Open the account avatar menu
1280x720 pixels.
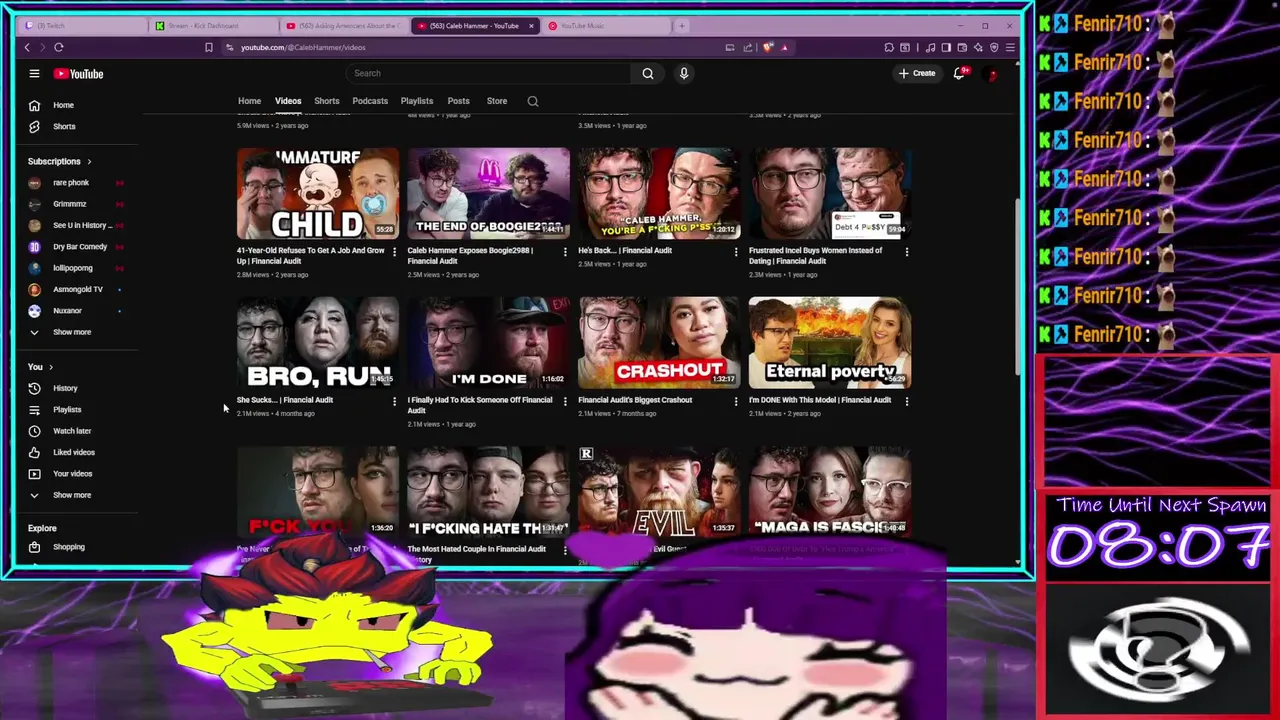(x=992, y=74)
